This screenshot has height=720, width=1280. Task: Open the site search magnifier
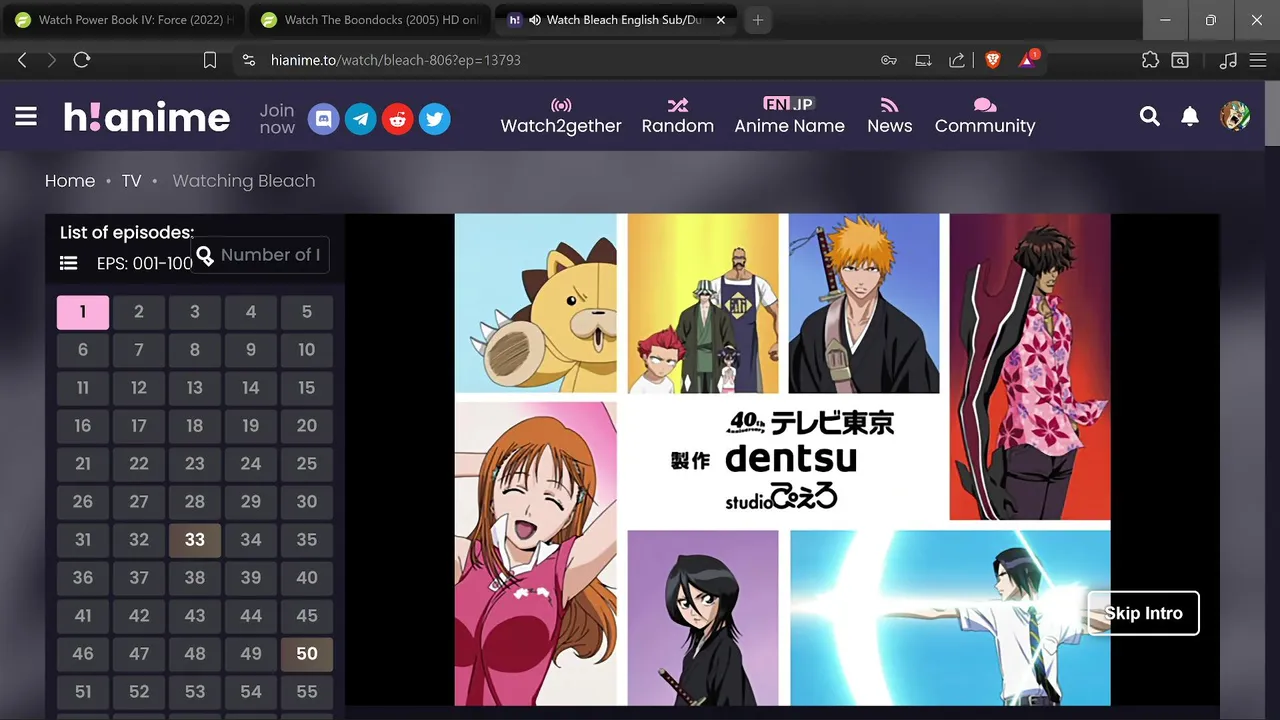click(1150, 117)
